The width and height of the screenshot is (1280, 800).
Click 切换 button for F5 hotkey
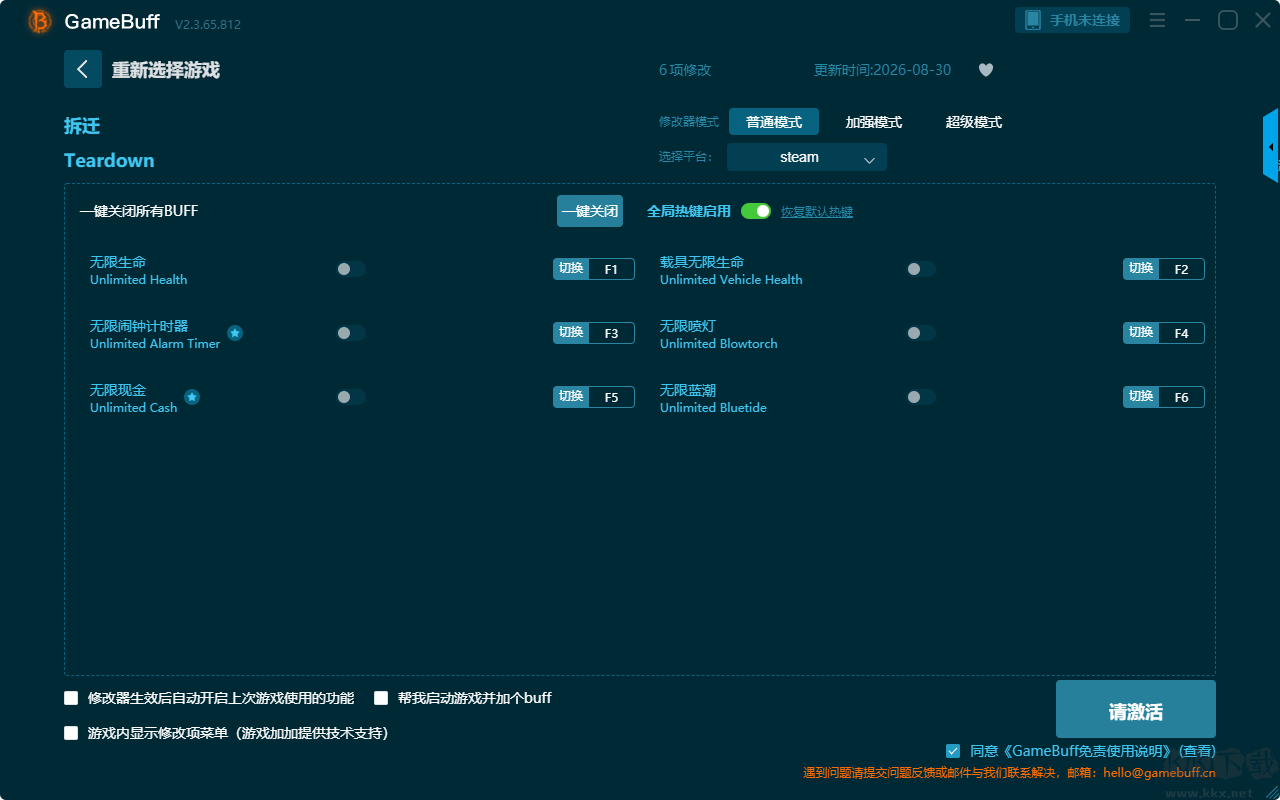[571, 397]
